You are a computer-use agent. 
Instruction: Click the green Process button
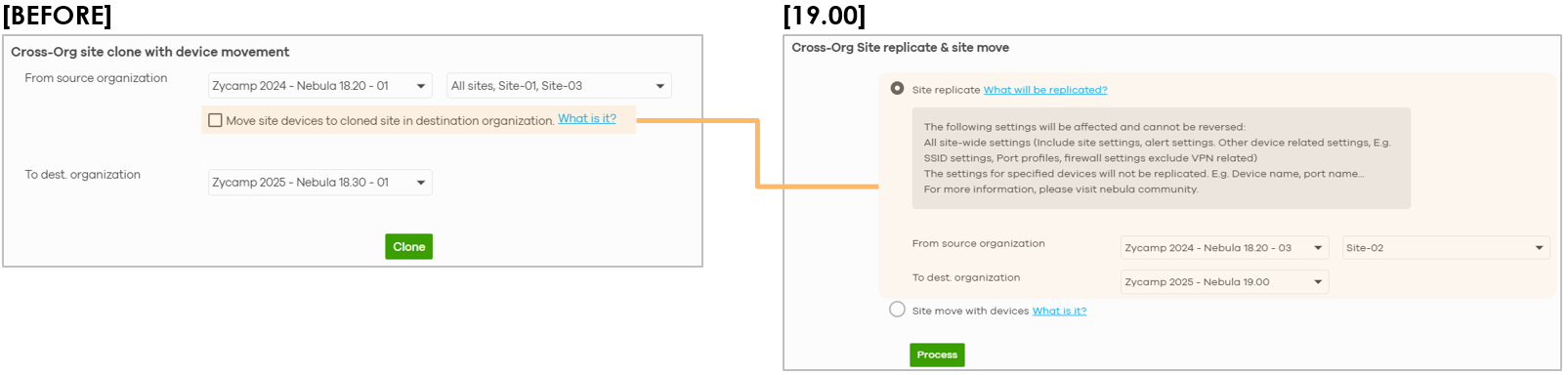point(937,354)
